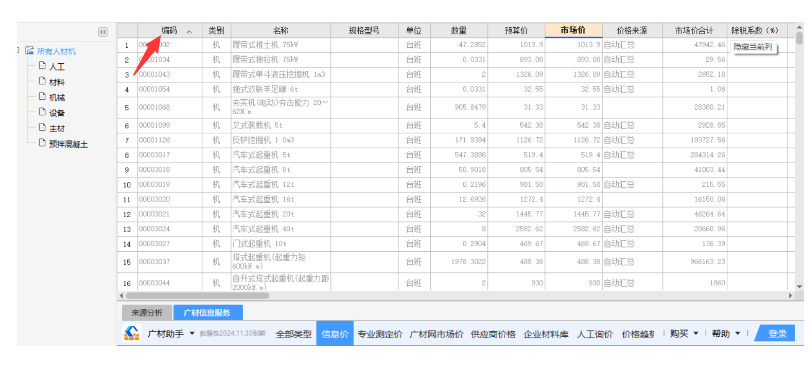Open the 全部类型 filter

point(294,334)
